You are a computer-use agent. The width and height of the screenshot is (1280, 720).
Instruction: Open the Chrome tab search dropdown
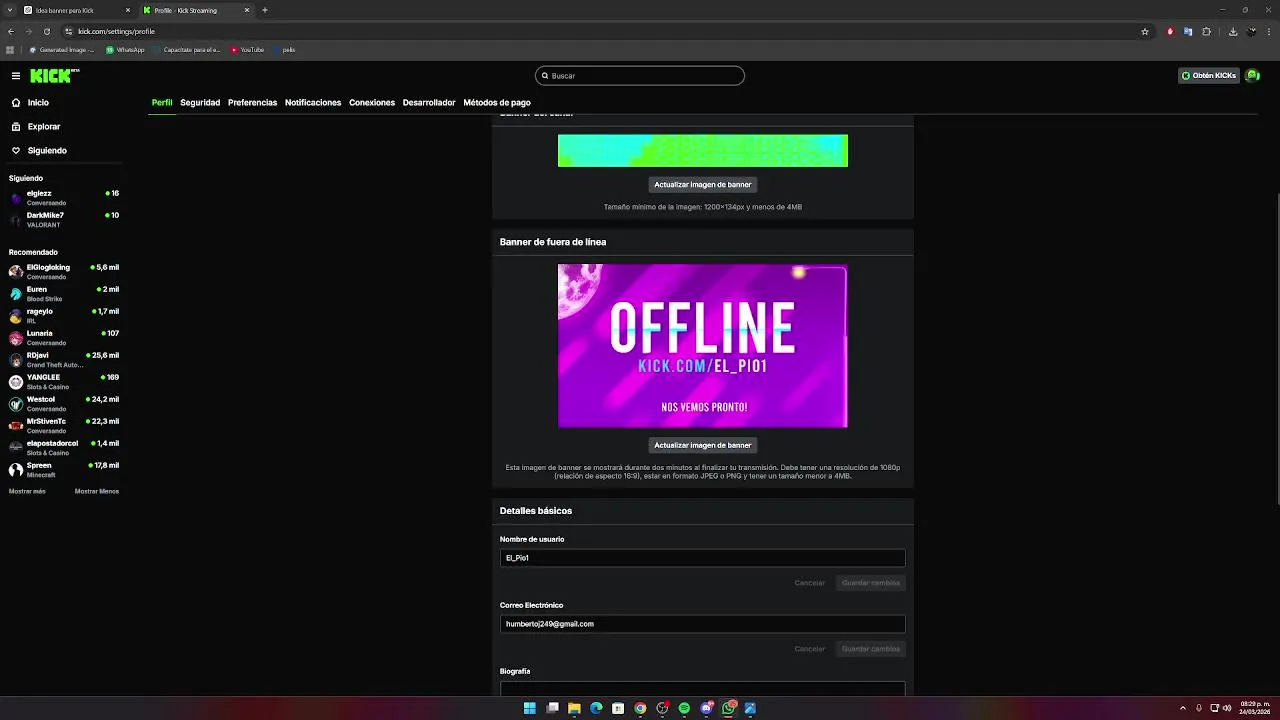coord(8,10)
